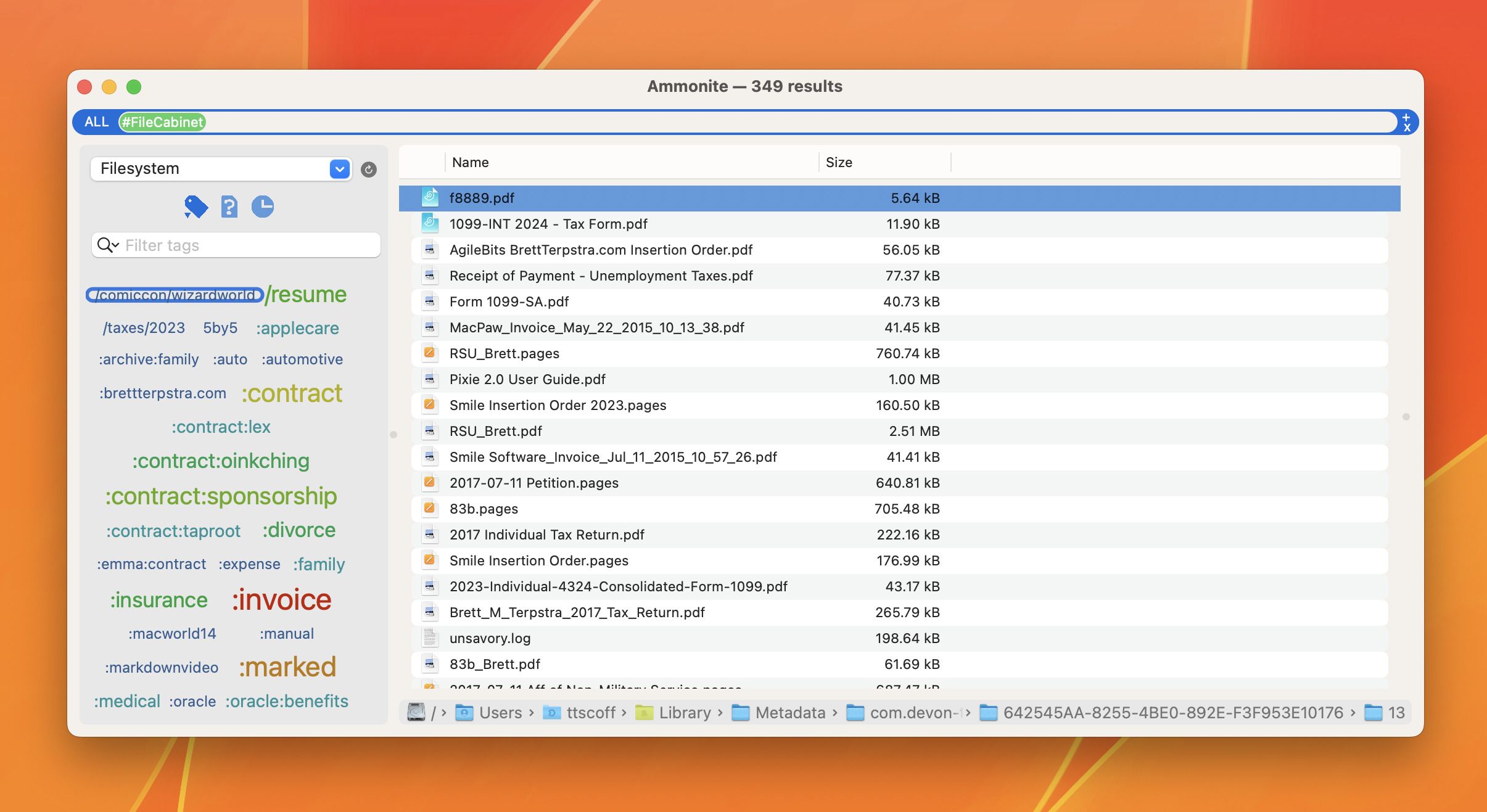Sort results by Name column header
The image size is (1487, 812).
[x=471, y=162]
